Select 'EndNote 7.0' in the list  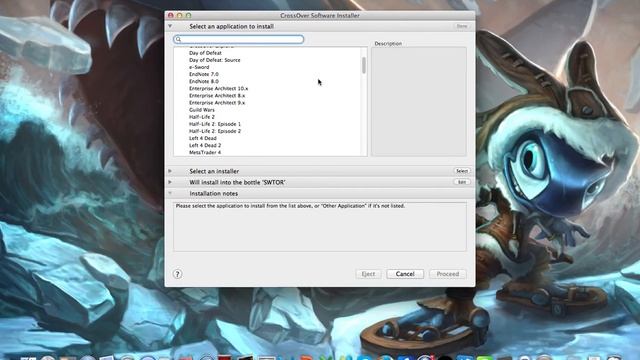click(x=204, y=74)
